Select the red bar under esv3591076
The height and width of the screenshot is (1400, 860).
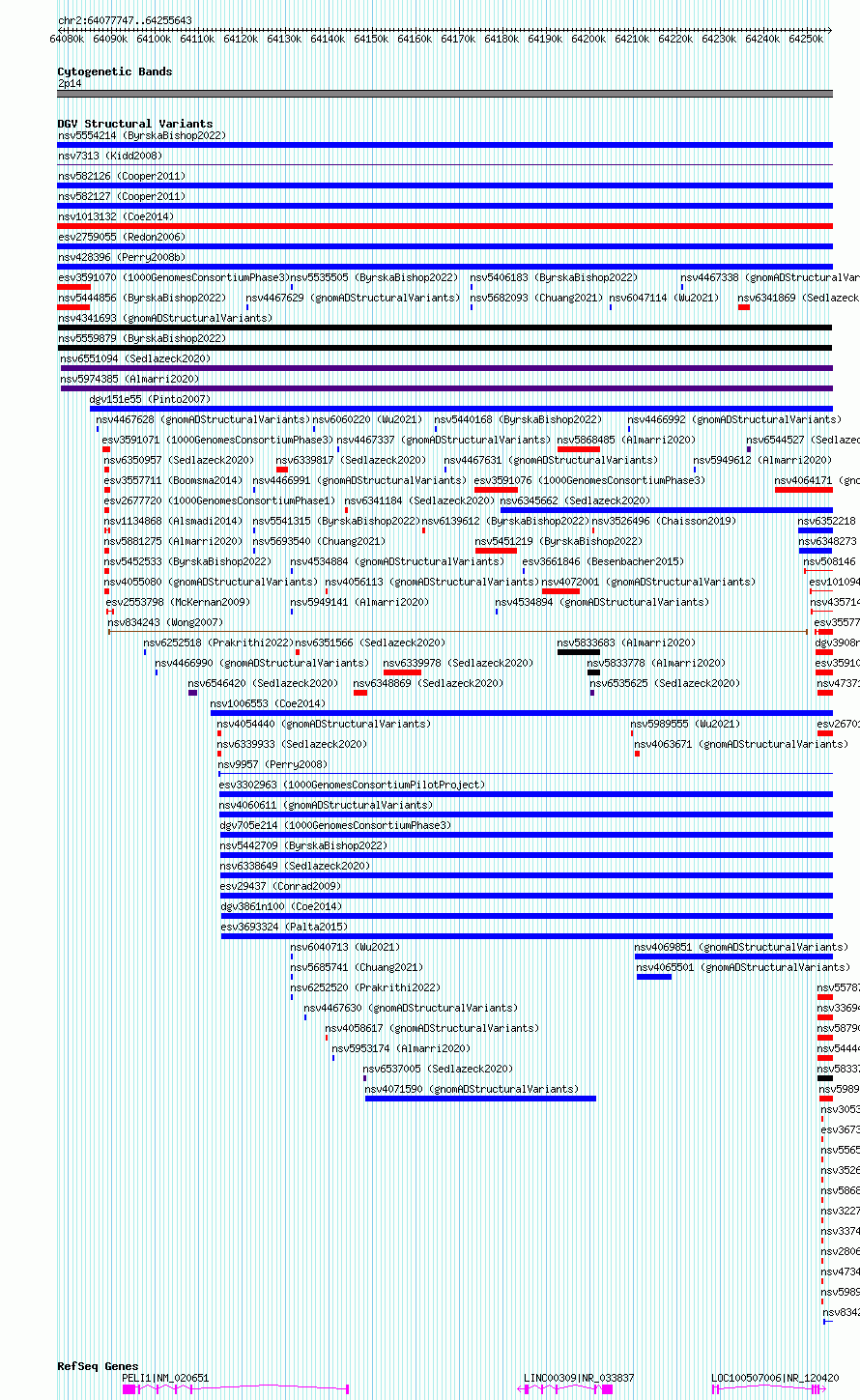(496, 490)
